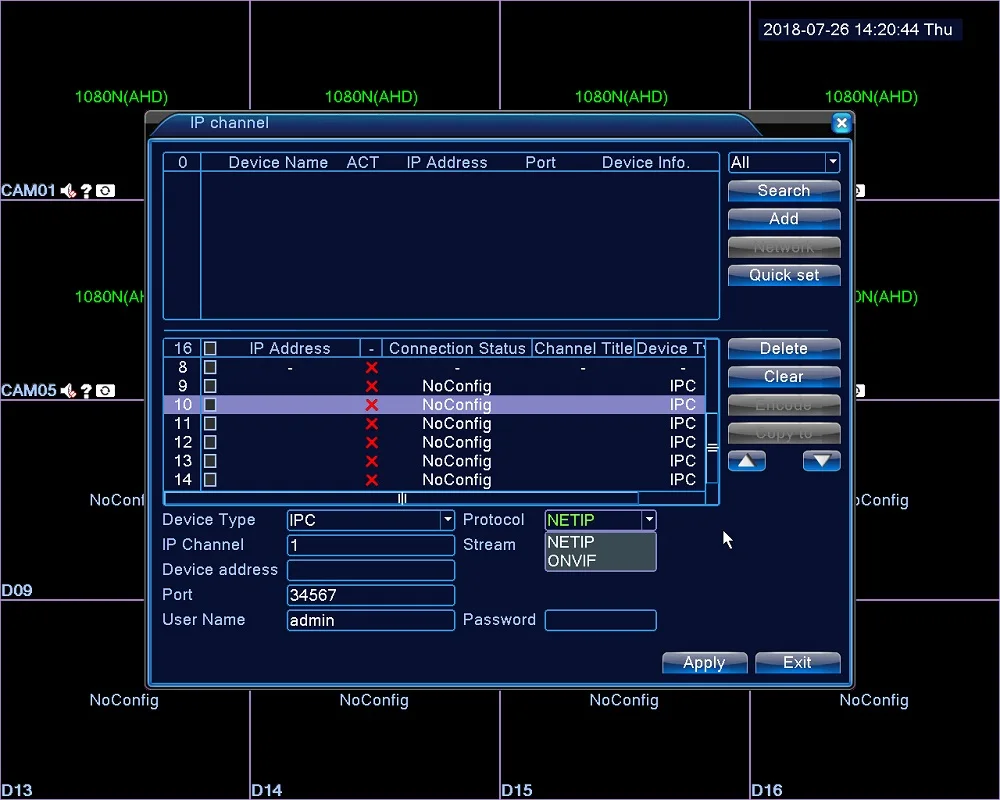The image size is (1000, 800).
Task: Click the CAM01 muted audio icon
Action: click(68, 191)
